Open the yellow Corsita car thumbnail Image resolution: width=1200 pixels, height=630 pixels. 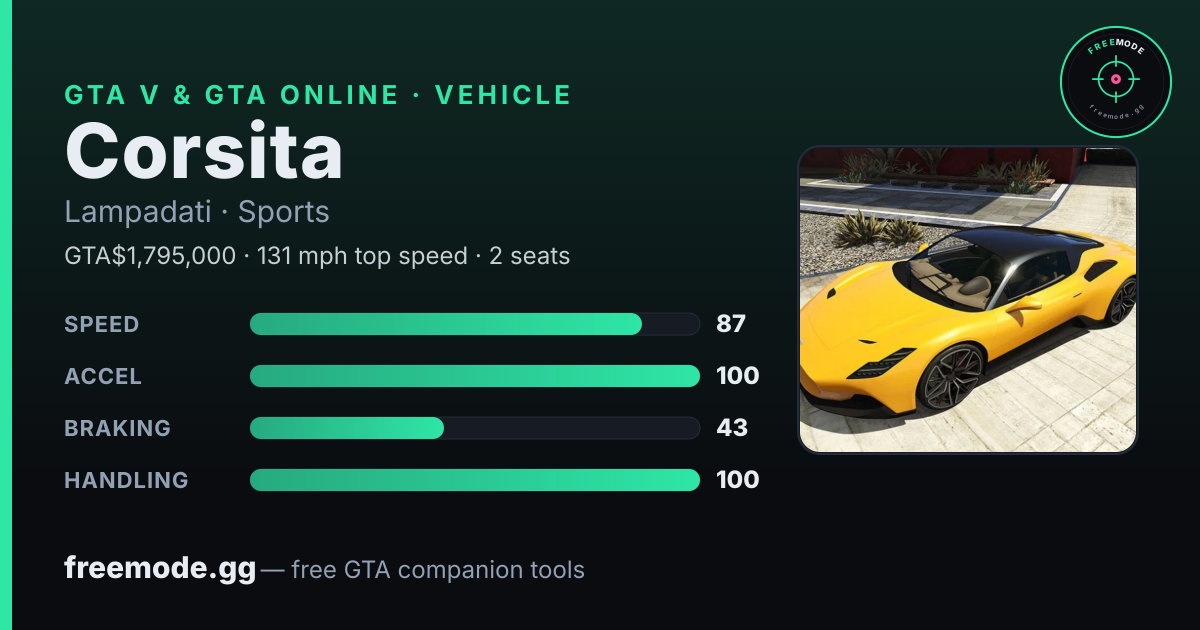click(968, 300)
